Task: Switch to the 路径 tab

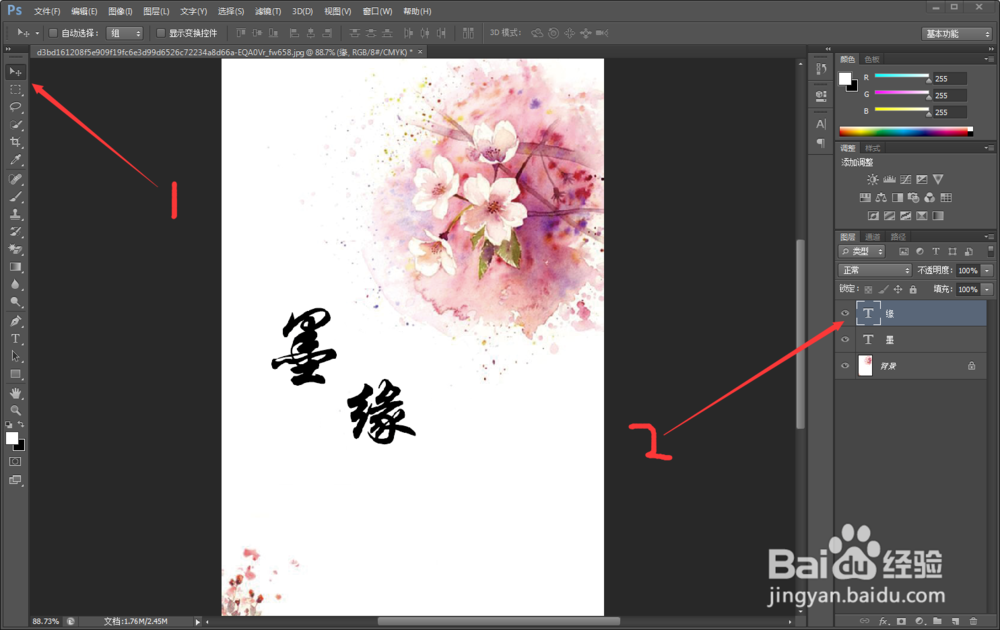Action: [x=898, y=237]
